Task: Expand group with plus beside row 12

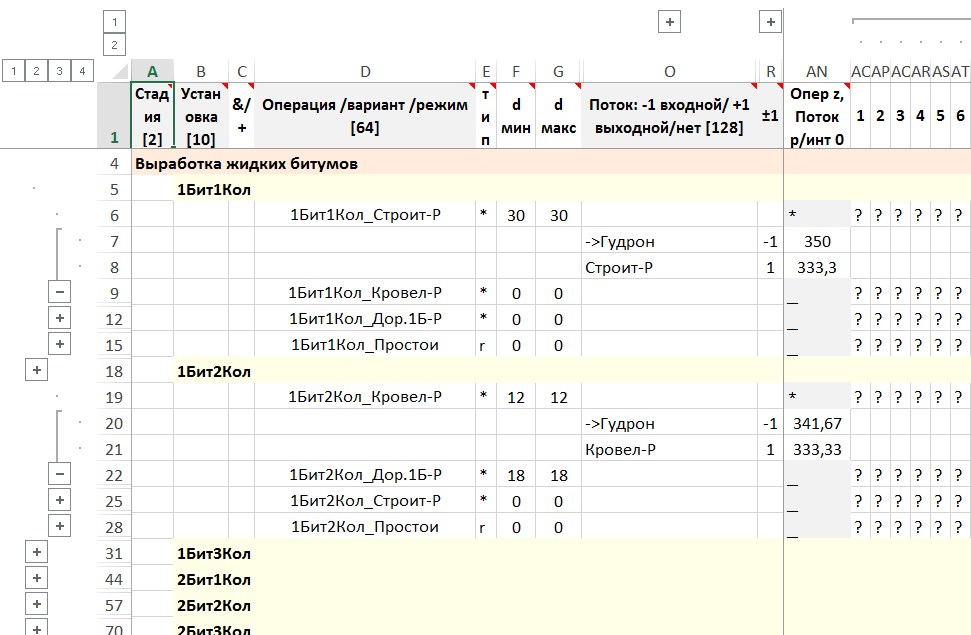Action: click(59, 318)
